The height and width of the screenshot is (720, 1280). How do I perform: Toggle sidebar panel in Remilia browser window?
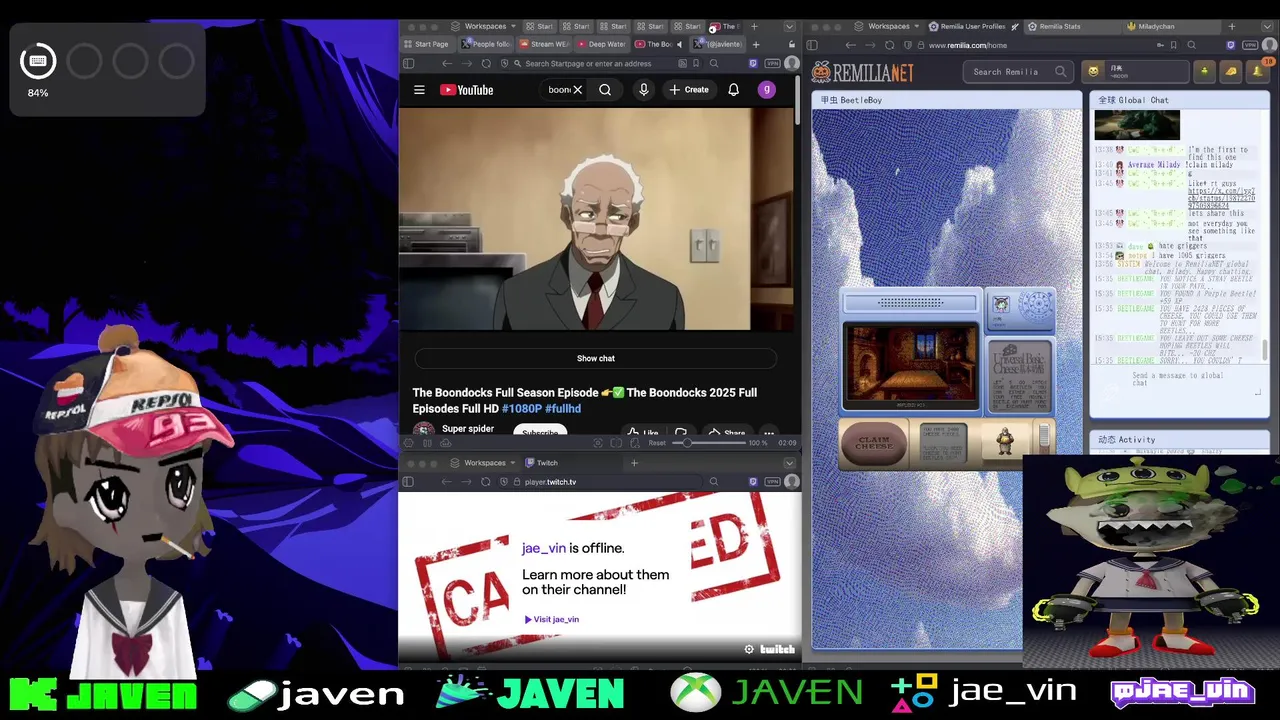click(x=812, y=45)
